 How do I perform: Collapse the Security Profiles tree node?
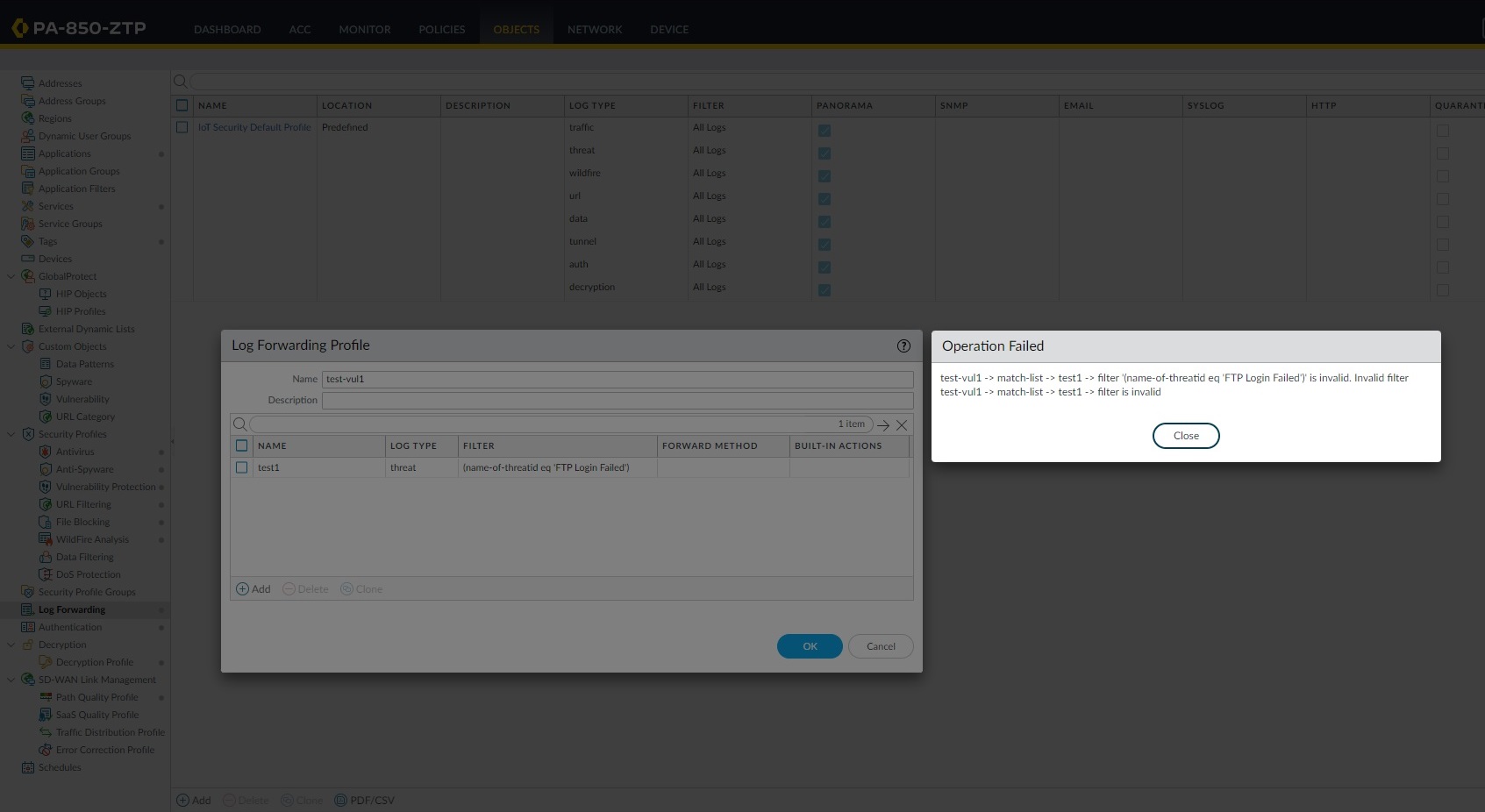(11, 434)
